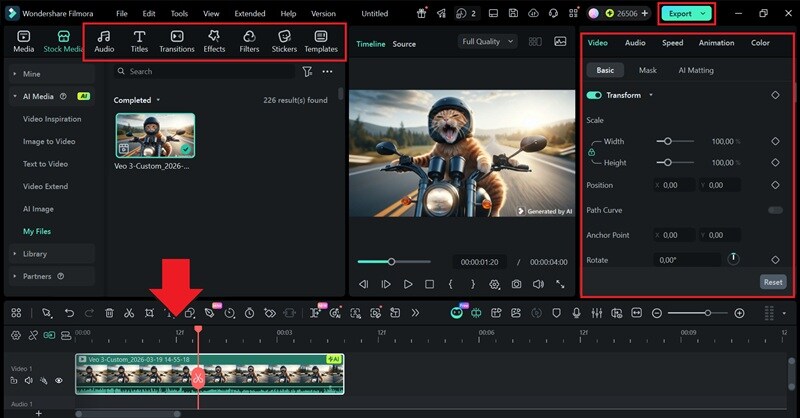
Task: Hide Video 1 track with eye icon
Action: point(59,381)
